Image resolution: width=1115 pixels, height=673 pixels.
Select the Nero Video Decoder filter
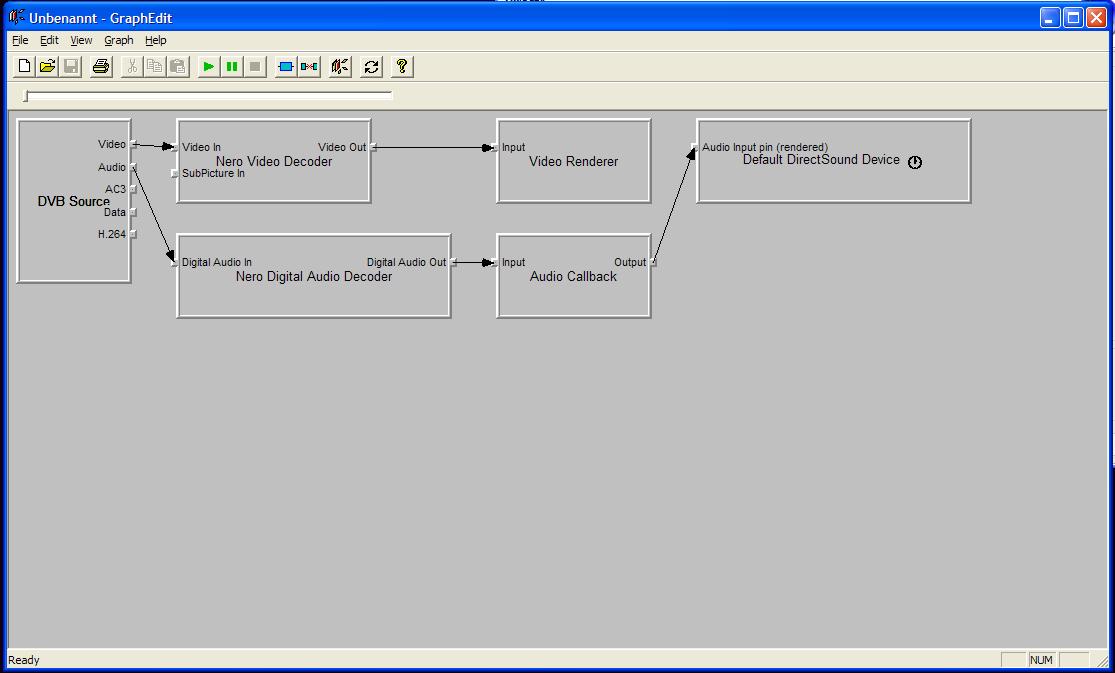[273, 185]
